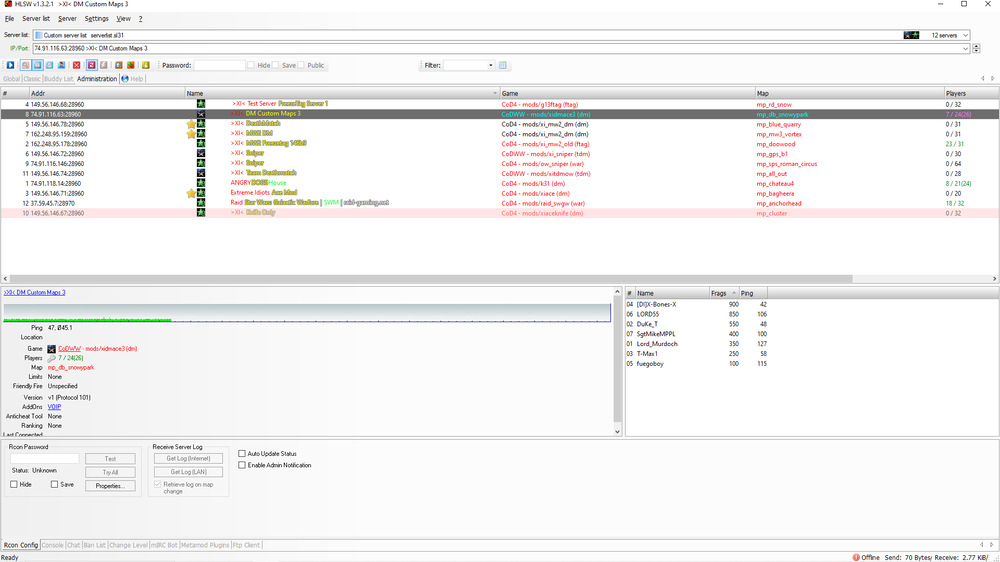
Task: Click the Rcon Password input field
Action: (x=45, y=459)
